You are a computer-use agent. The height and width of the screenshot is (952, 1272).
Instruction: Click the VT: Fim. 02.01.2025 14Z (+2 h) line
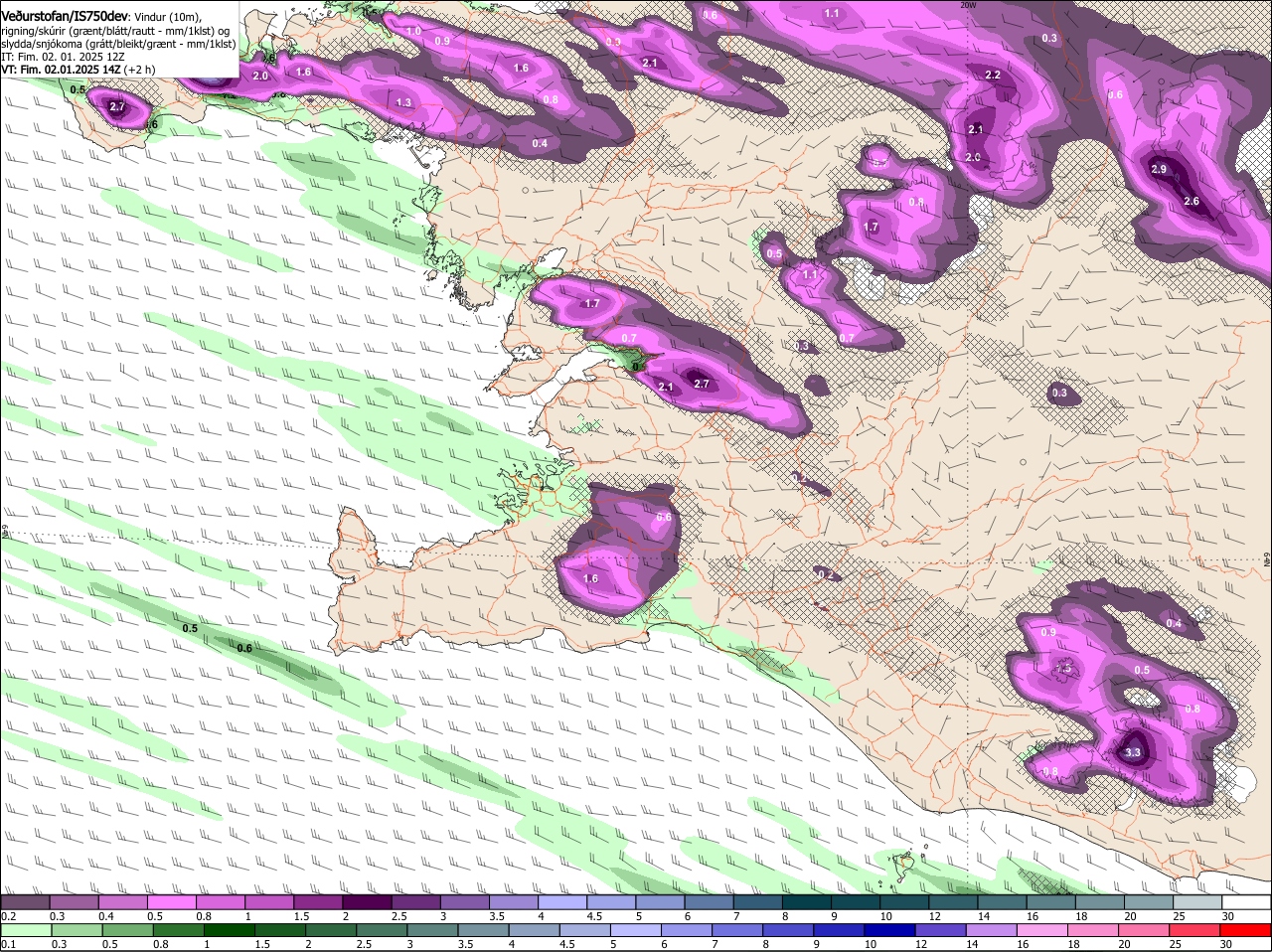tap(78, 70)
